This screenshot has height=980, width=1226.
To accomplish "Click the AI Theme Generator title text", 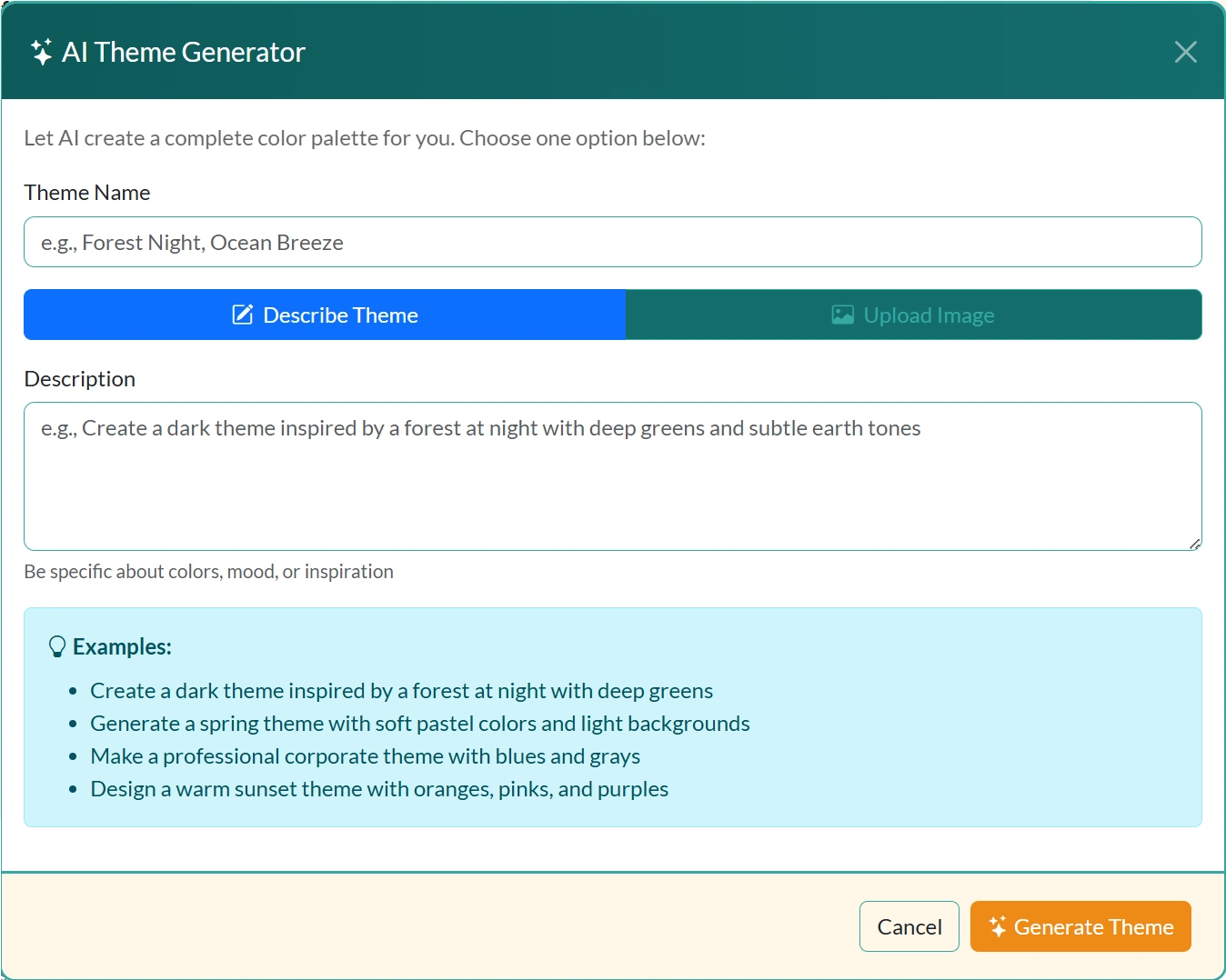I will (x=183, y=52).
